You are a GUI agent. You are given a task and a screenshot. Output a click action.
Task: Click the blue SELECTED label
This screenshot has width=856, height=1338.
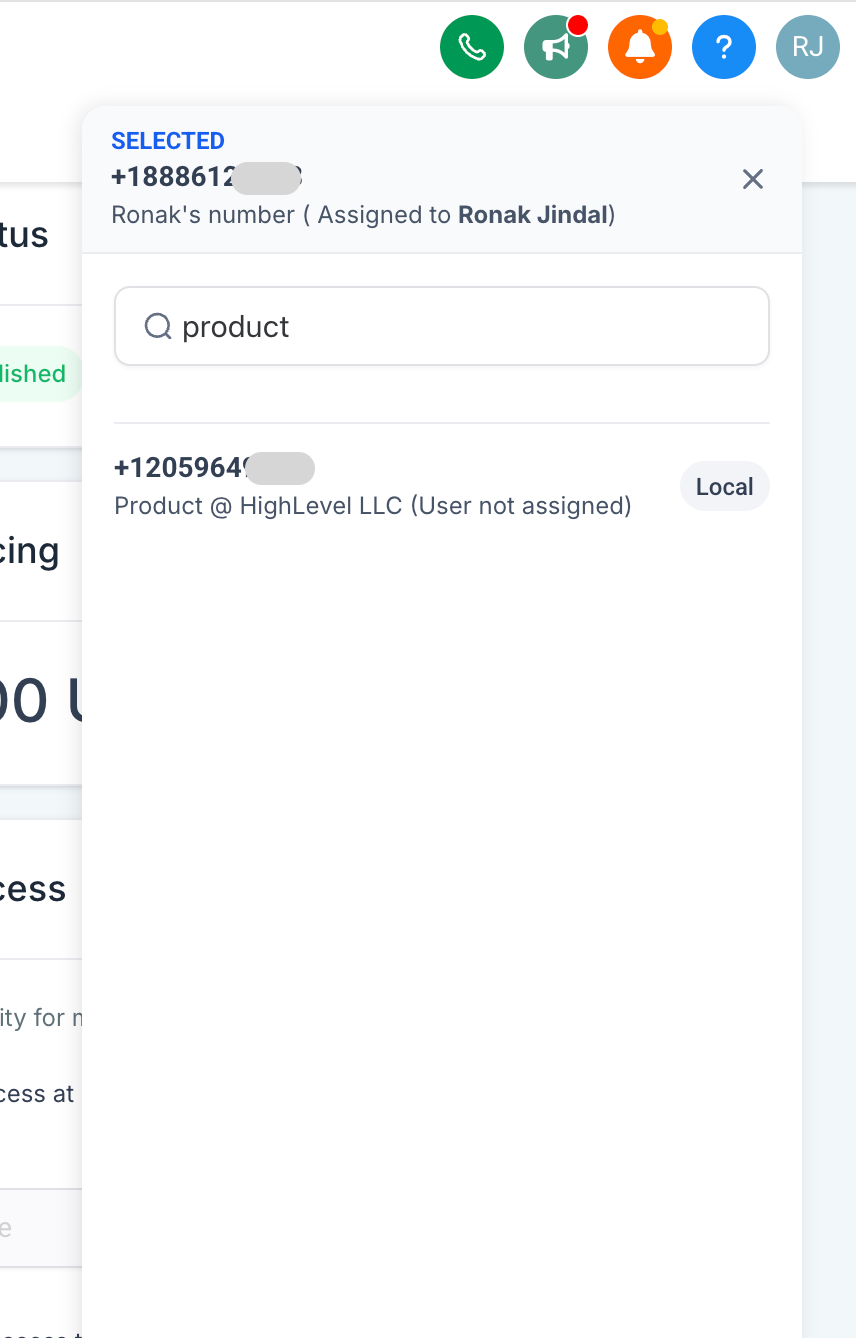coord(168,141)
